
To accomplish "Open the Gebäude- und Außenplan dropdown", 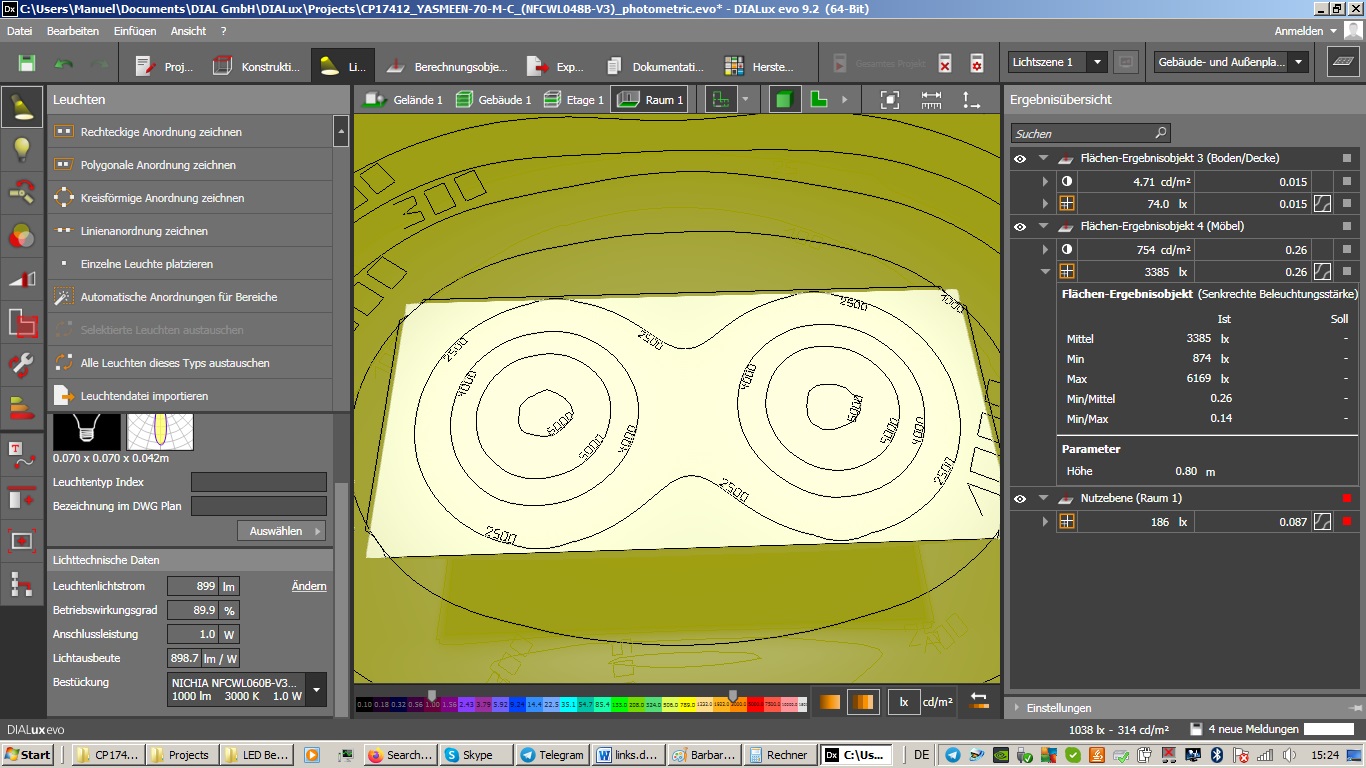I will coord(1231,62).
